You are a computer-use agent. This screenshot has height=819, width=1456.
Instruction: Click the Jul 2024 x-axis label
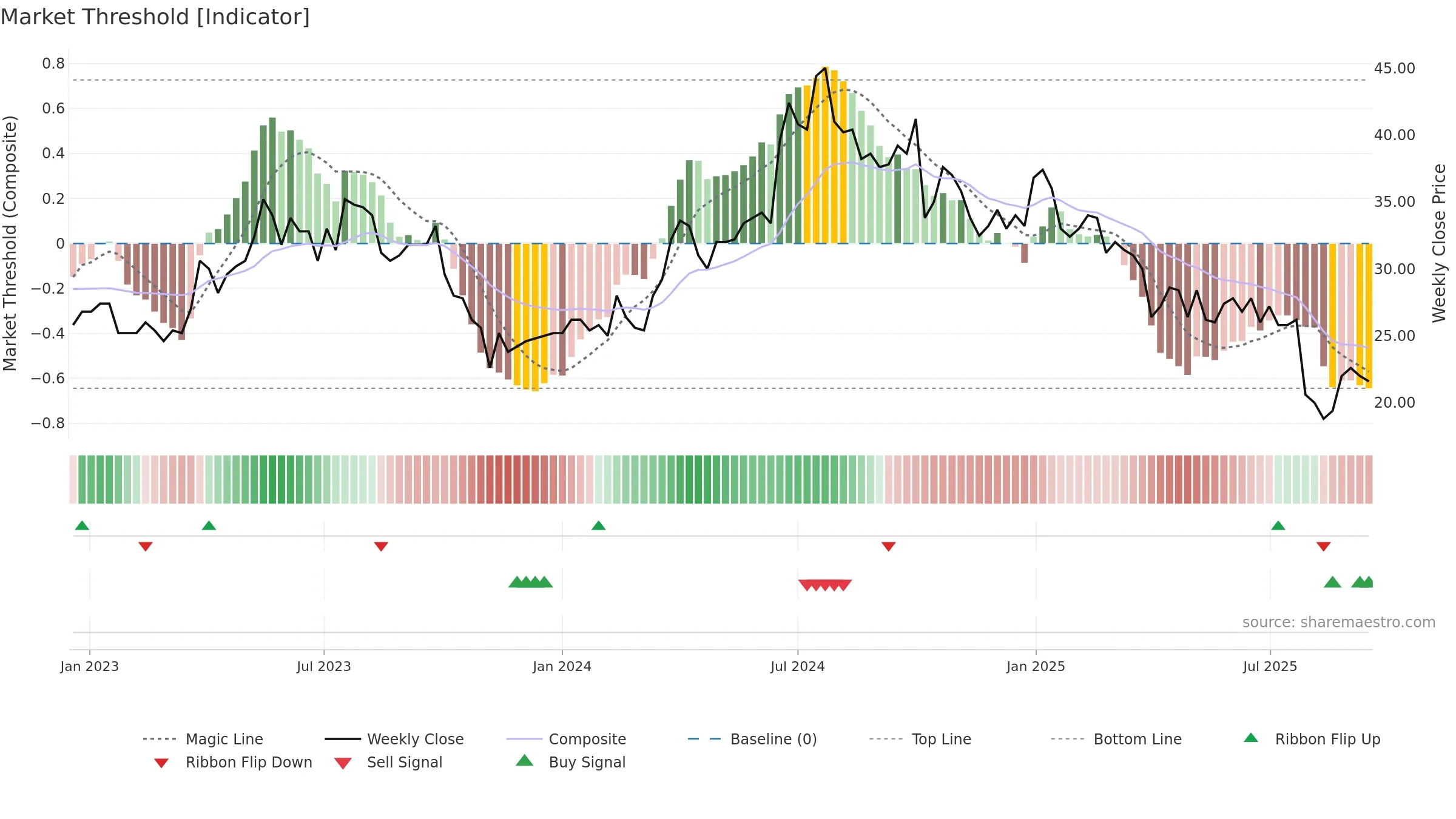point(798,666)
